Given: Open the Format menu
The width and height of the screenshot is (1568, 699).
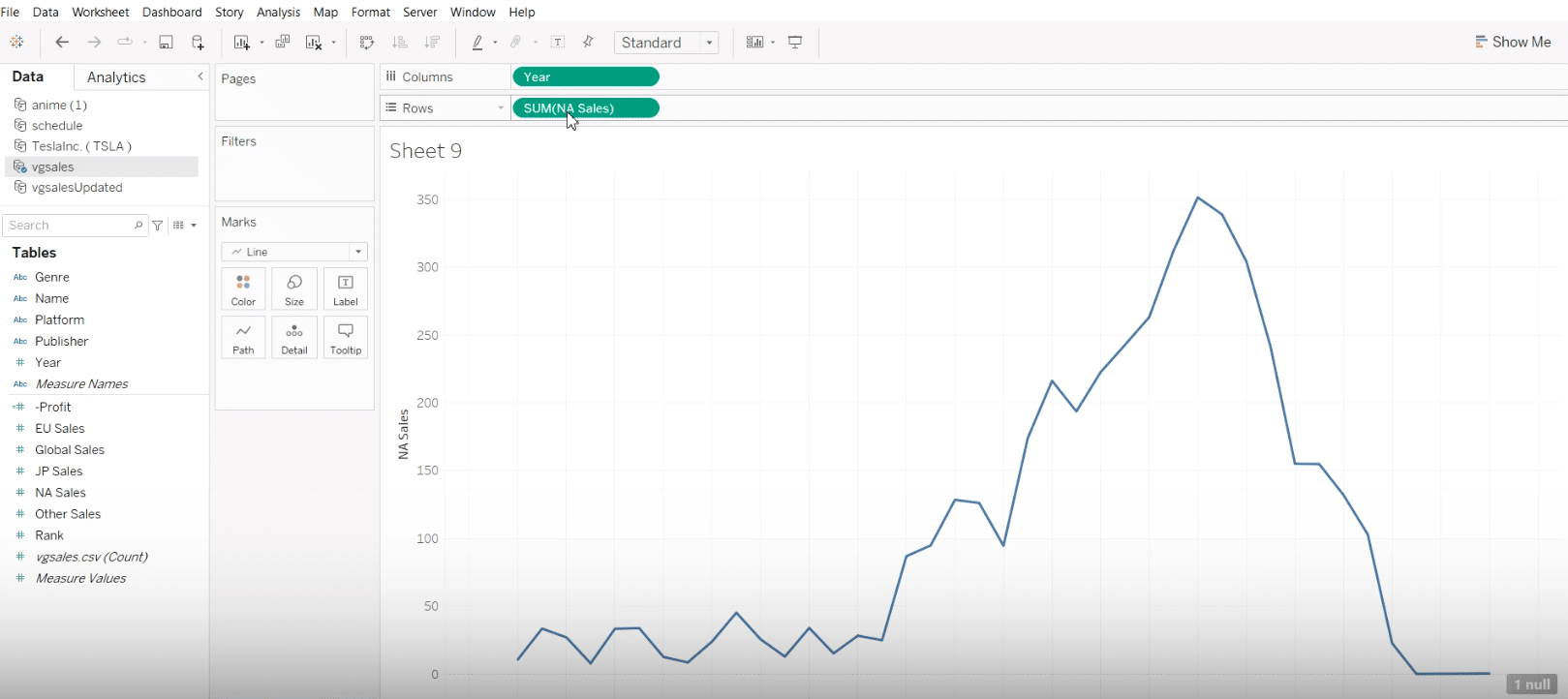Looking at the screenshot, I should point(371,12).
